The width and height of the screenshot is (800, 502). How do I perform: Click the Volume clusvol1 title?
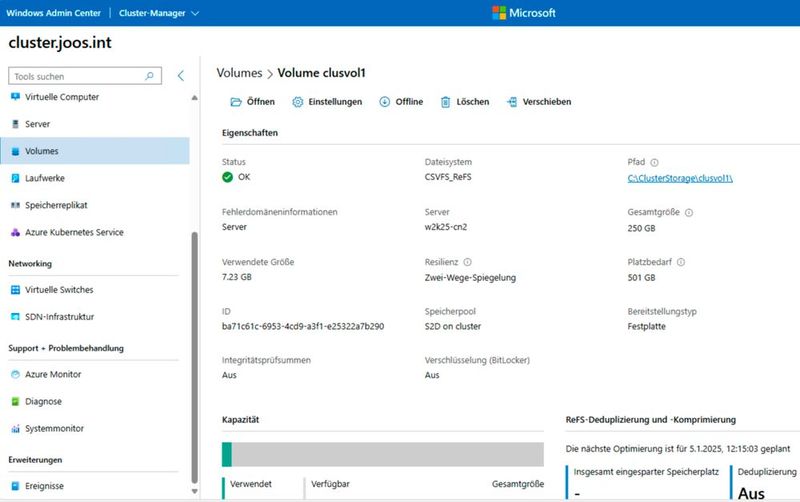(321, 73)
